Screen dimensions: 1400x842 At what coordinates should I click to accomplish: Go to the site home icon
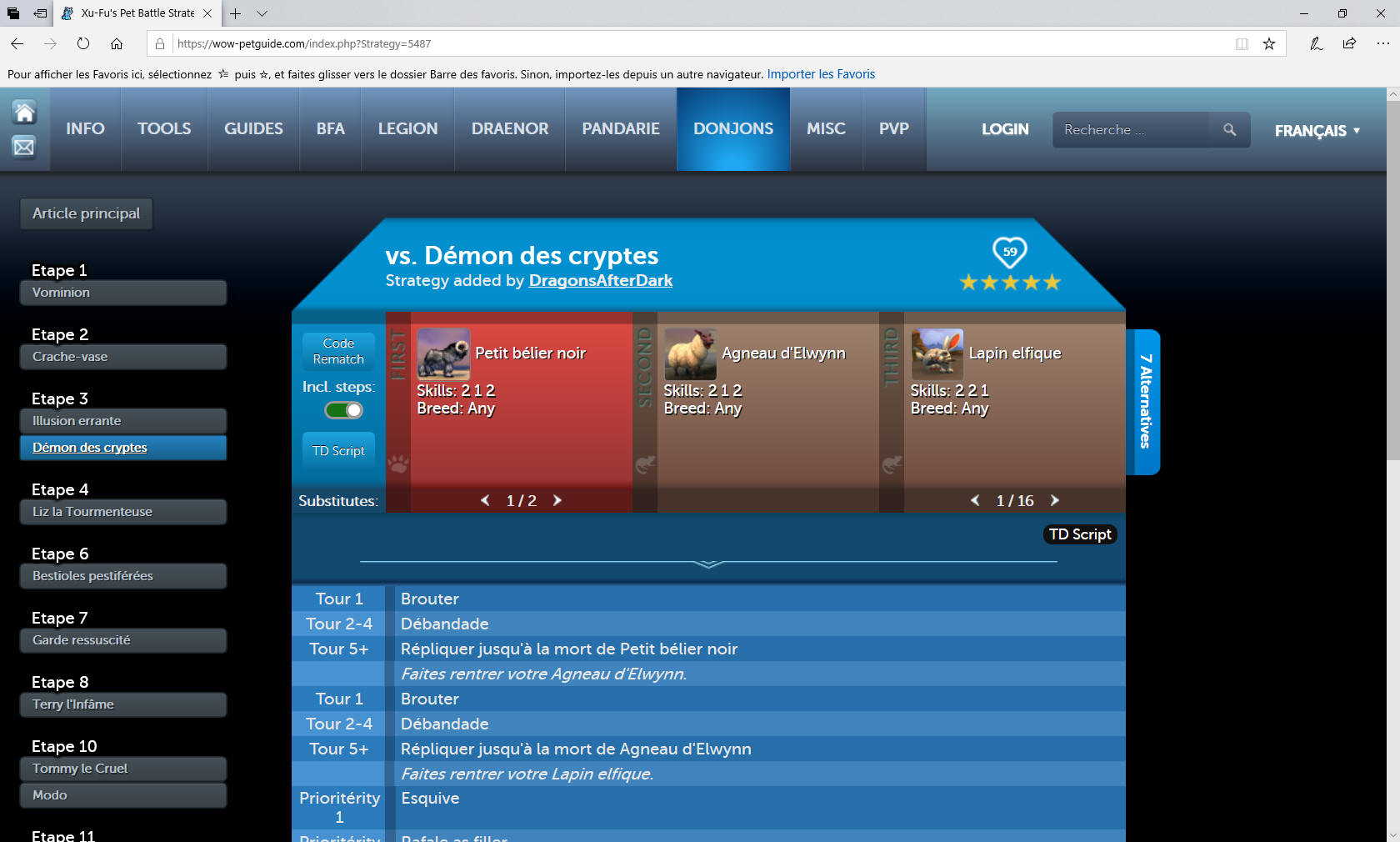[24, 113]
